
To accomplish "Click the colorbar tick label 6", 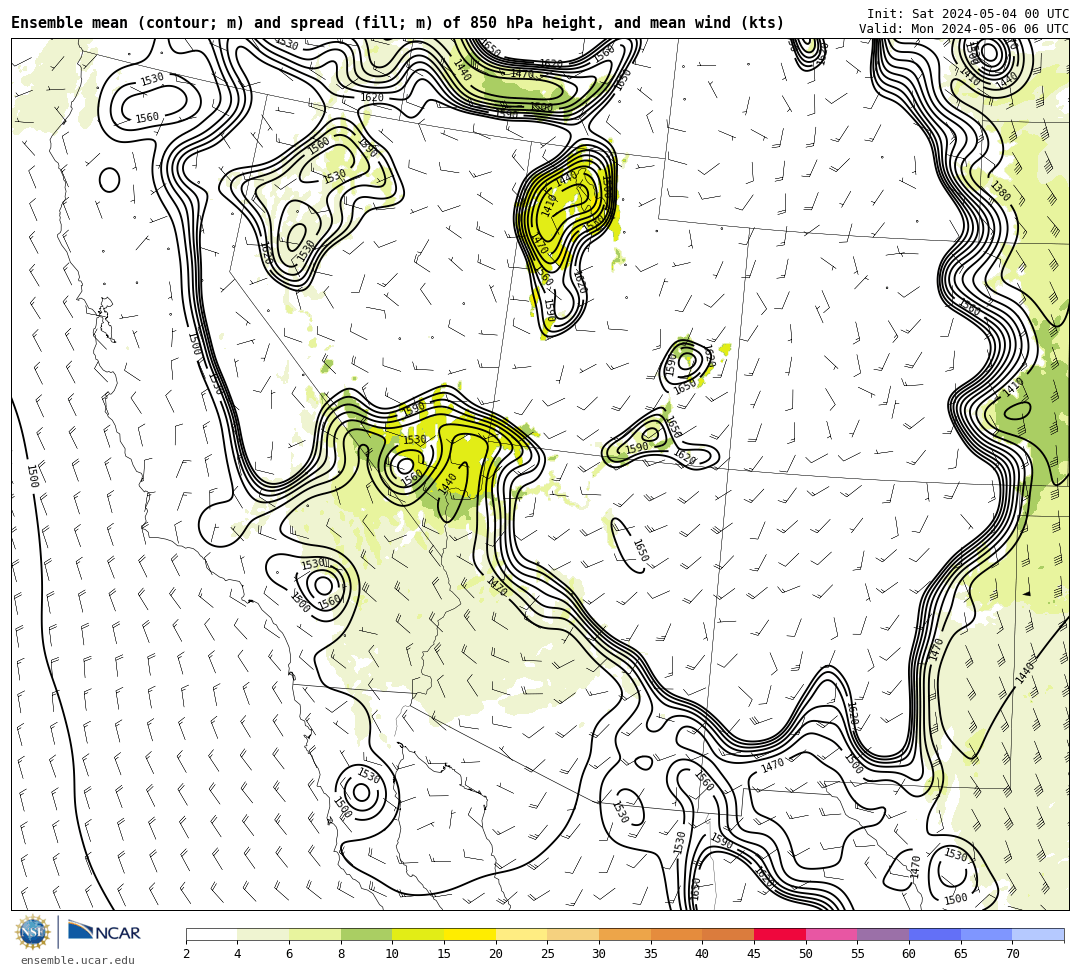I will (x=289, y=954).
